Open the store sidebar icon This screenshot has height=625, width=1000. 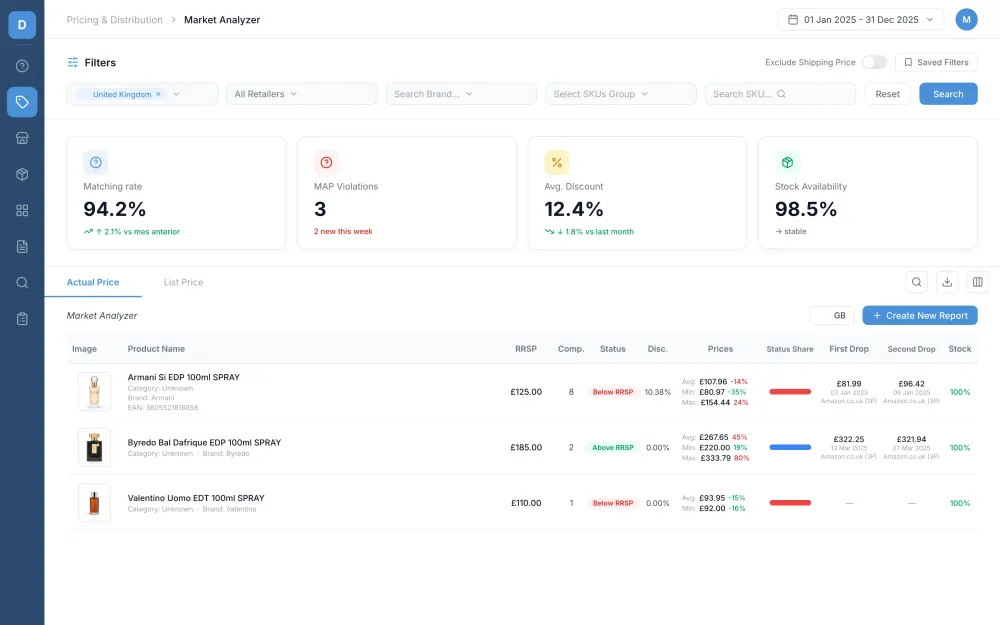coord(22,138)
